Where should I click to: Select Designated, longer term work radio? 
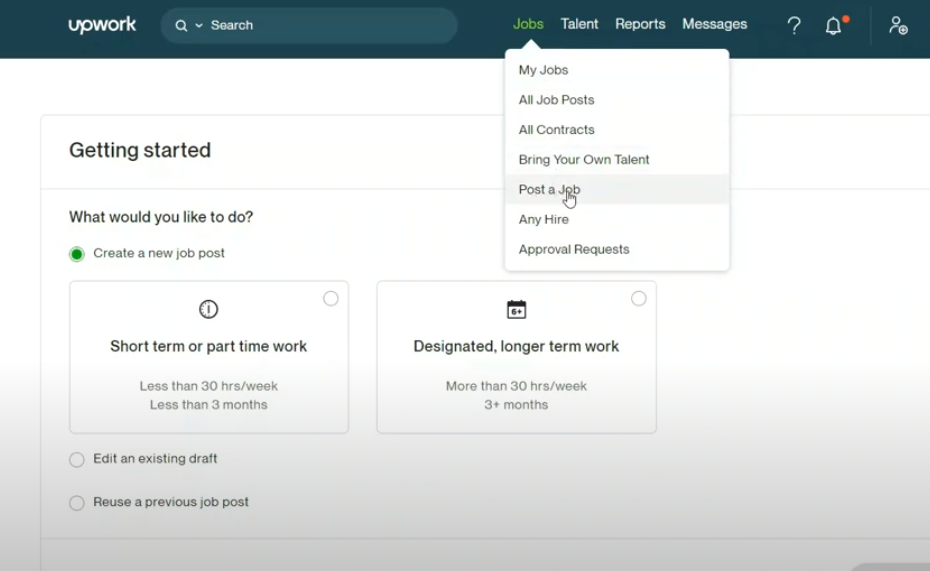pyautogui.click(x=639, y=298)
